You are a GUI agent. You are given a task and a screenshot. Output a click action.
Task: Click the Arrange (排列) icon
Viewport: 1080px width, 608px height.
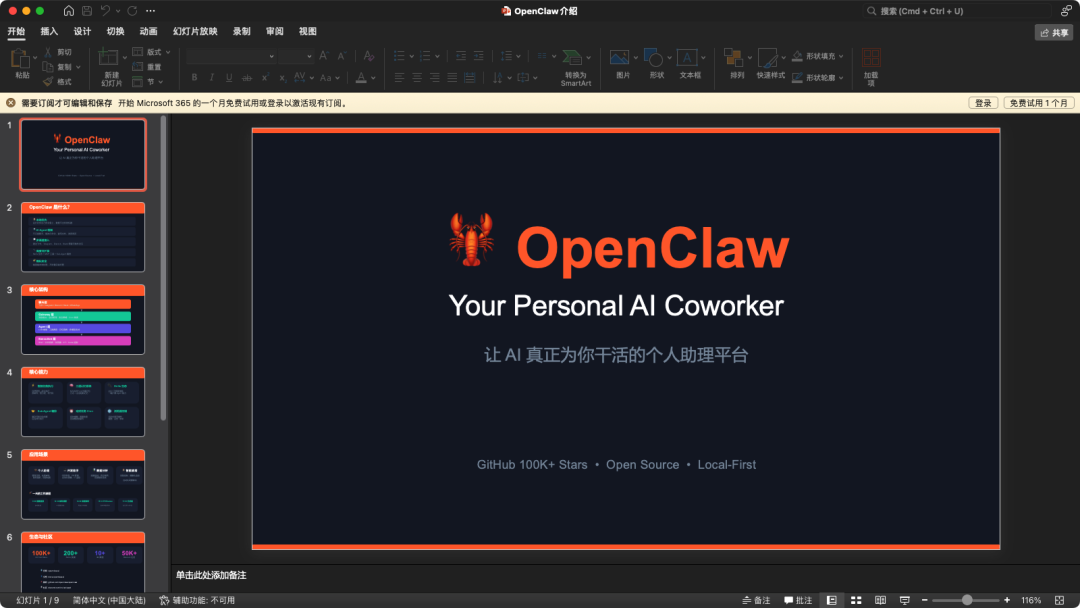(734, 59)
